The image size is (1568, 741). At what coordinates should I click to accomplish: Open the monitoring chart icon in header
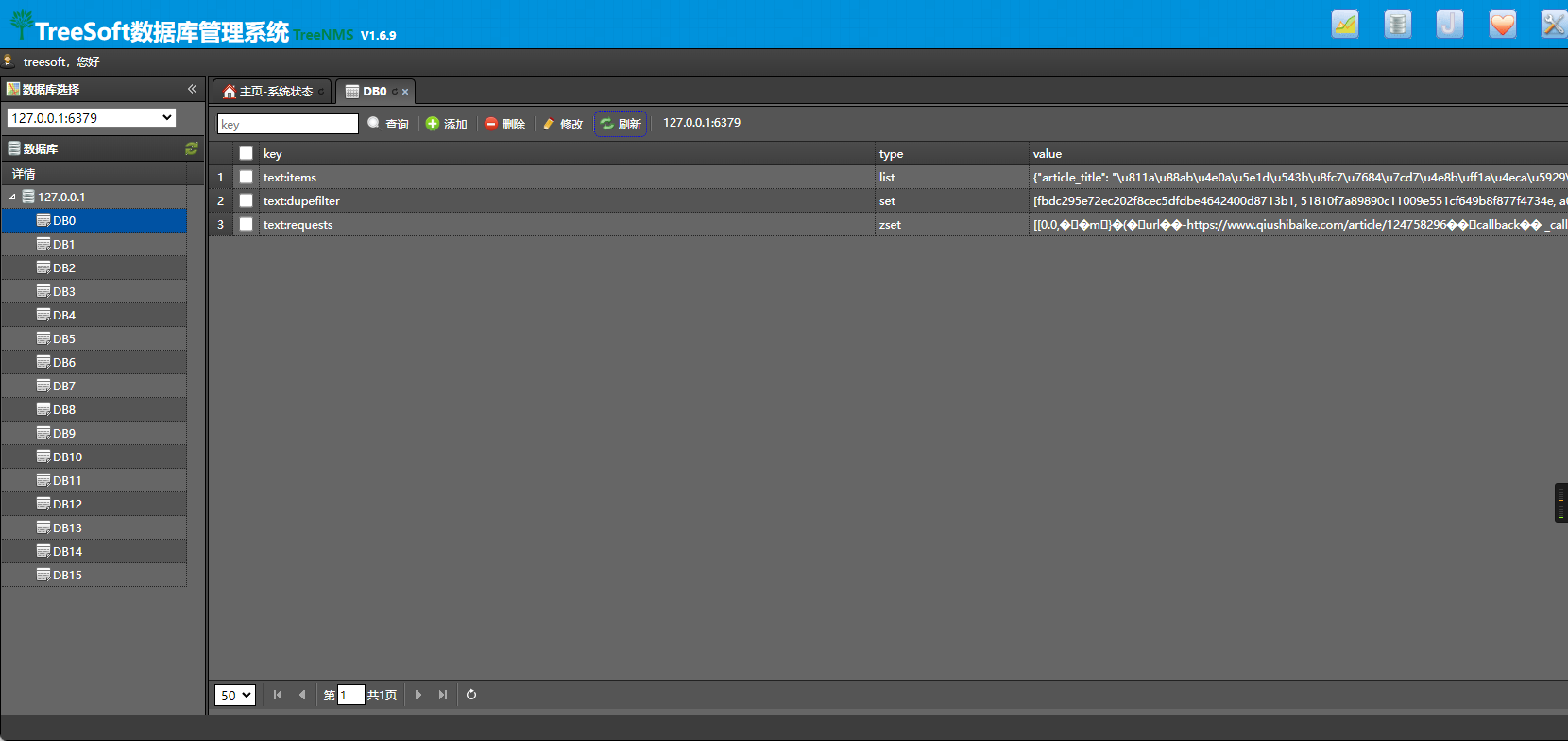(x=1345, y=25)
